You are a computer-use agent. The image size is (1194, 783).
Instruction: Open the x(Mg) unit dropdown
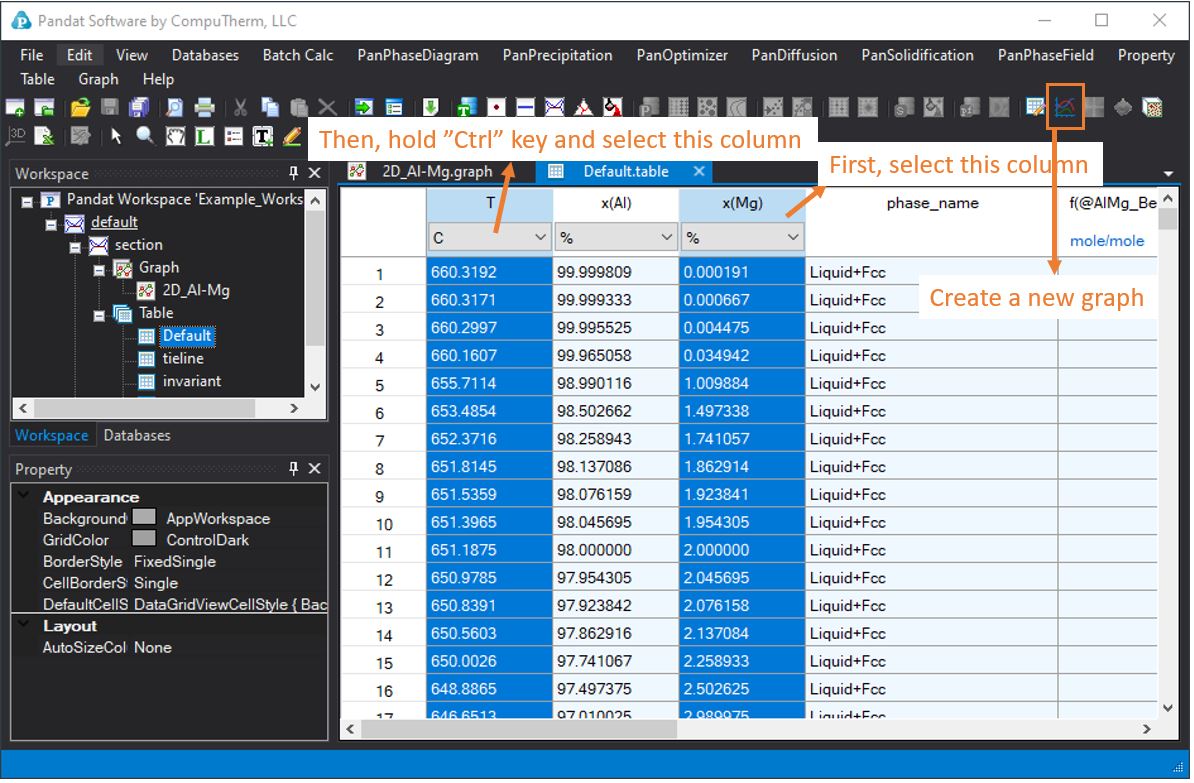tap(793, 238)
